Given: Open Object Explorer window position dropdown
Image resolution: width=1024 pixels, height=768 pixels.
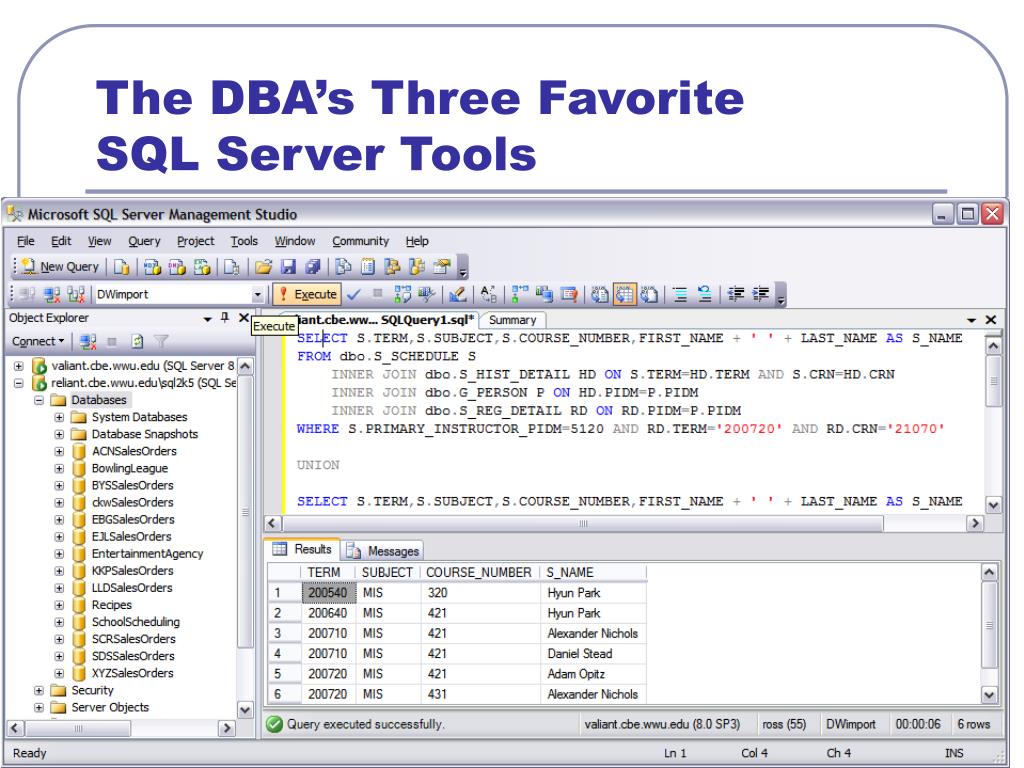Looking at the screenshot, I should pos(208,319).
